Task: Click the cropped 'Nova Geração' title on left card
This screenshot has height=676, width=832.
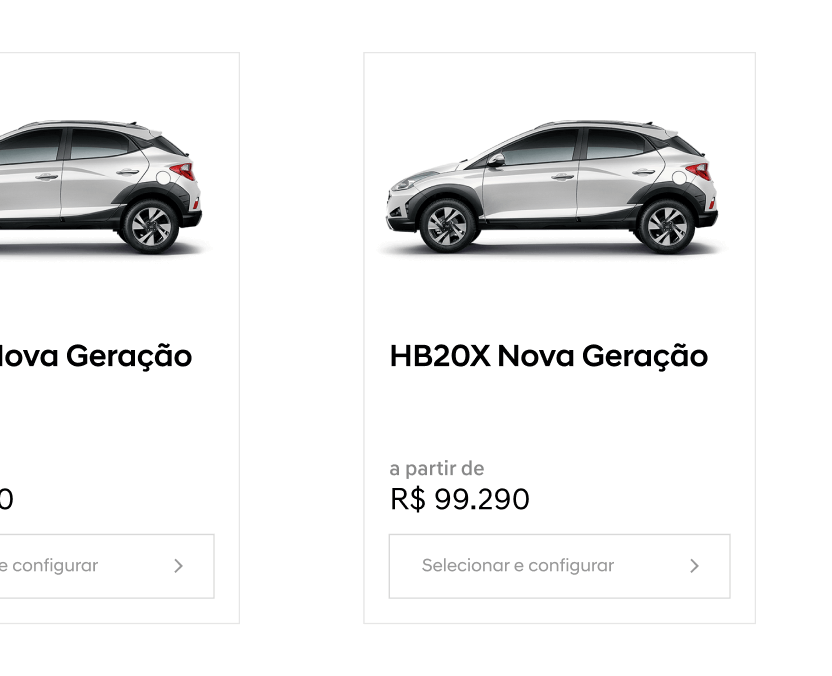Action: 96,356
